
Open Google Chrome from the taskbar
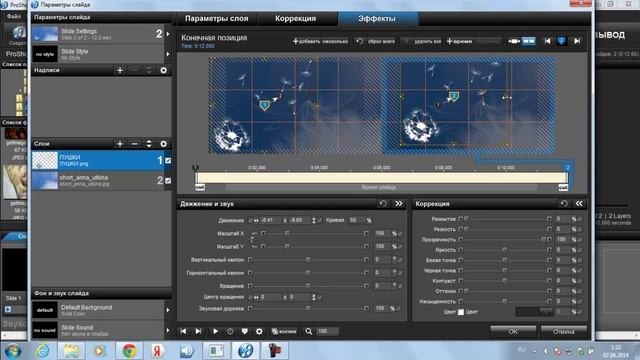[129, 351]
